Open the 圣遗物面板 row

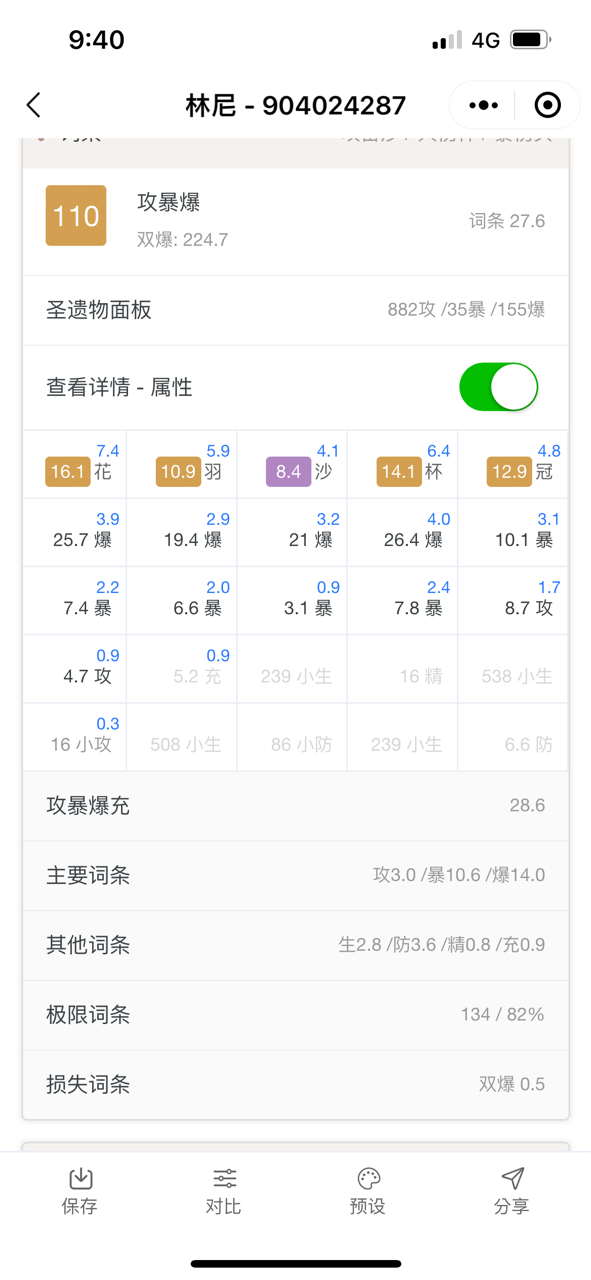coord(296,310)
